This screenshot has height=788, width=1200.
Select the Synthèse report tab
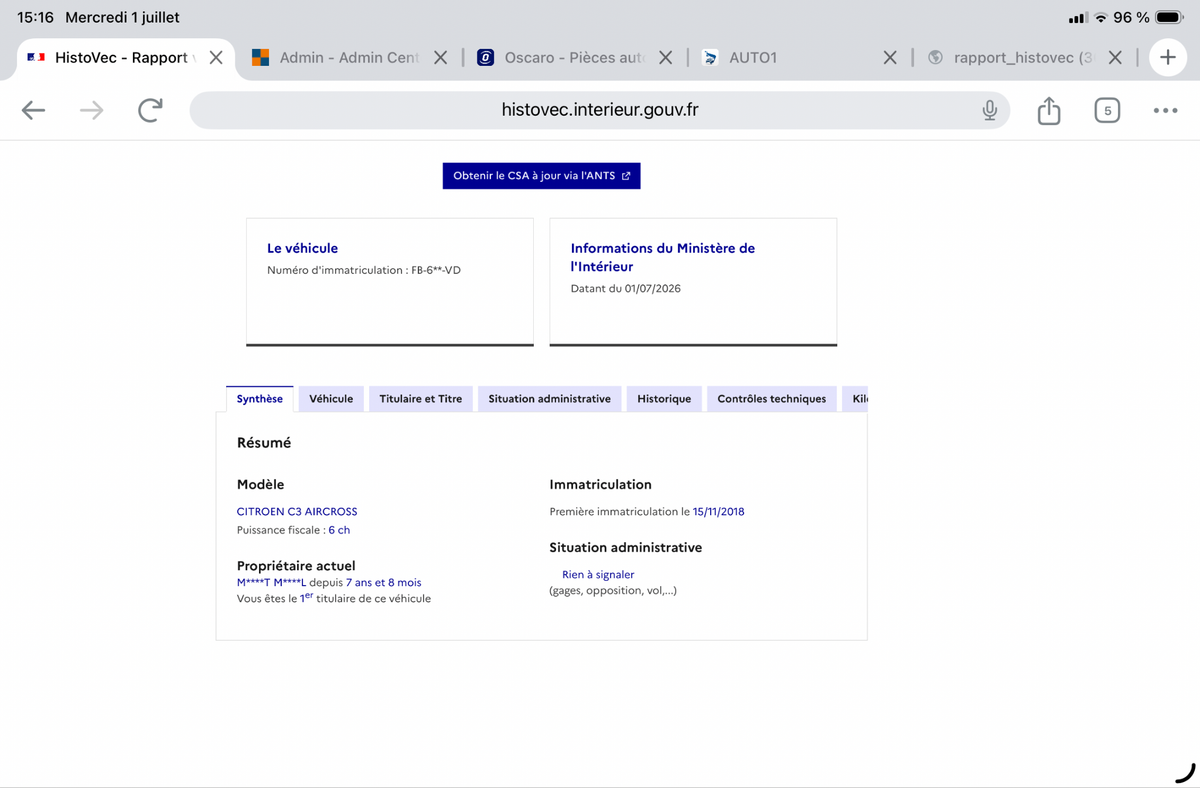[x=260, y=399]
